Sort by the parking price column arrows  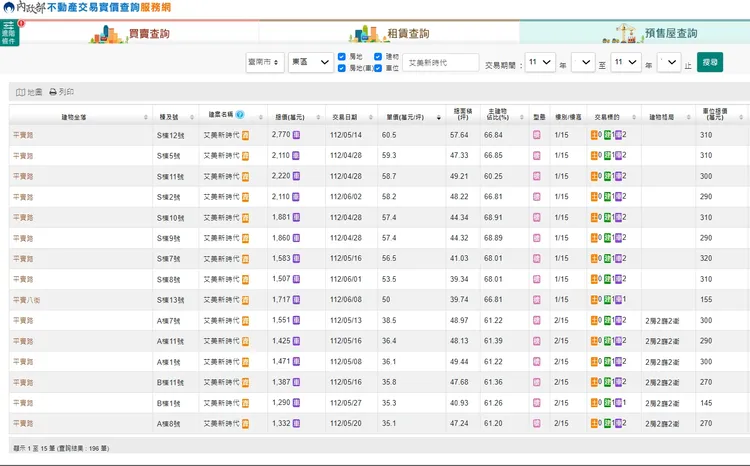pyautogui.click(x=741, y=117)
